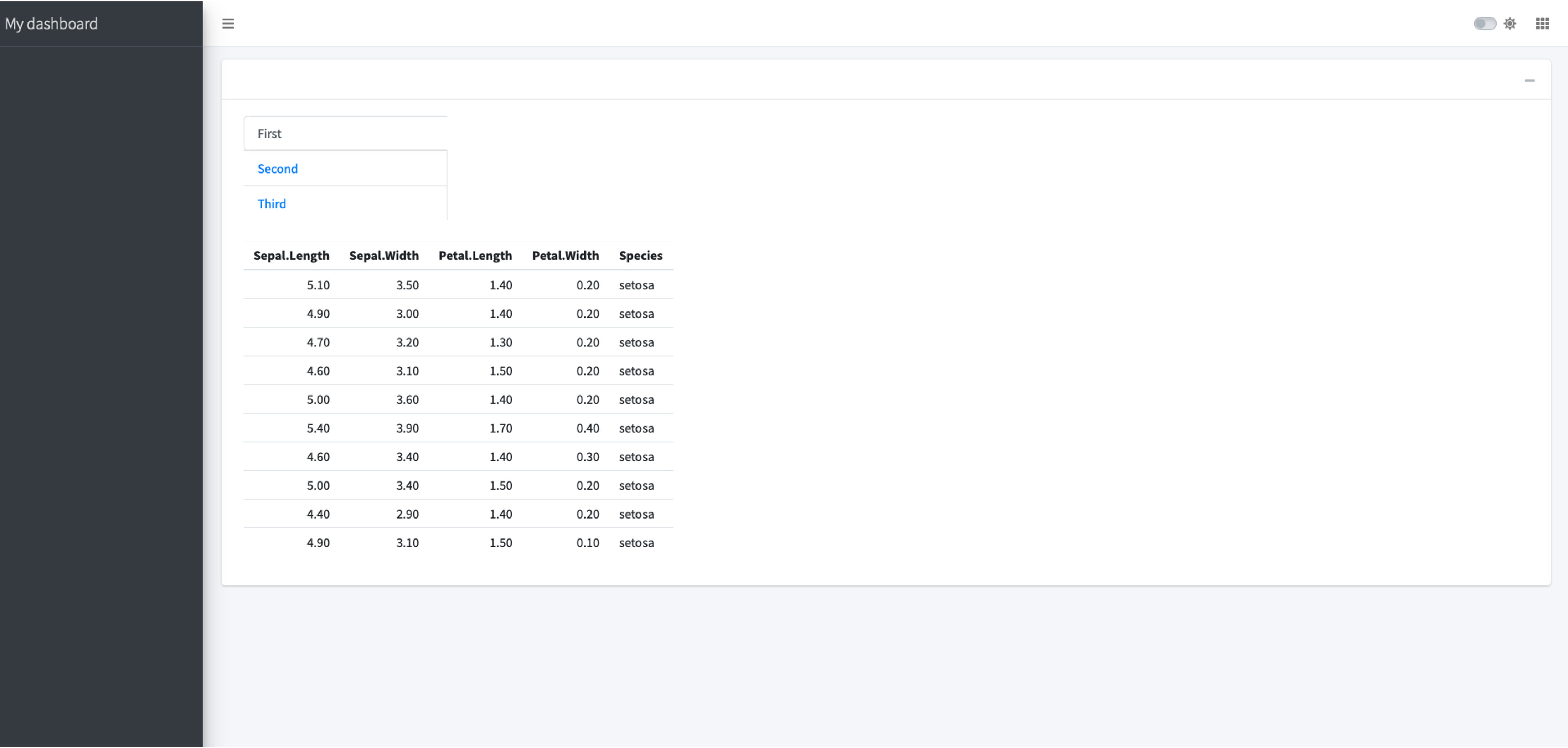Open the controlbar grid icon

coord(1542,24)
